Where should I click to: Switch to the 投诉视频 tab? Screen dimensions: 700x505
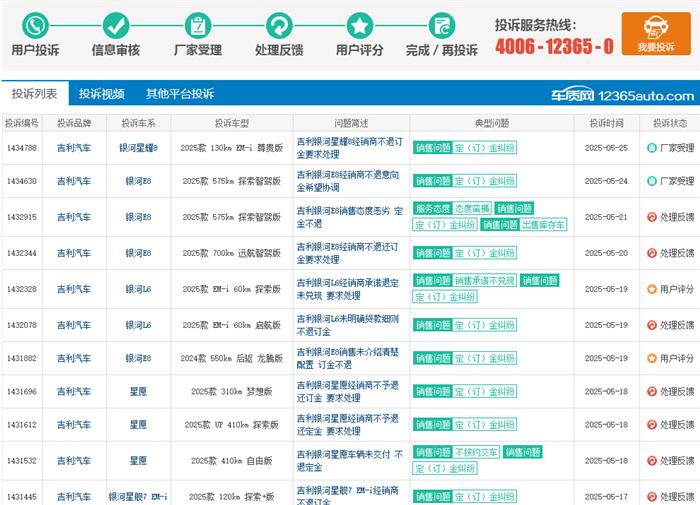[x=102, y=94]
